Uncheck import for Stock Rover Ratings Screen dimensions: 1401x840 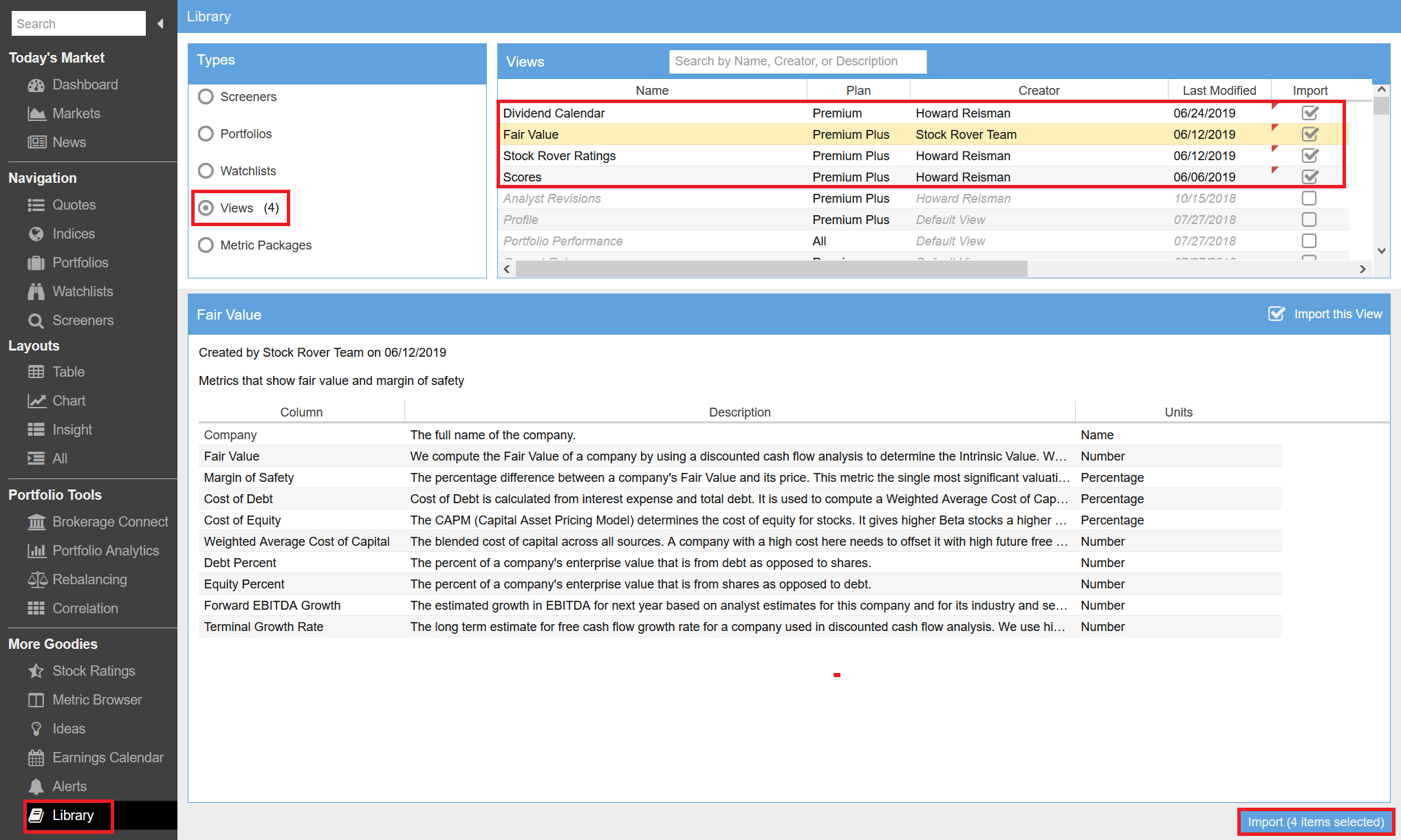point(1310,155)
